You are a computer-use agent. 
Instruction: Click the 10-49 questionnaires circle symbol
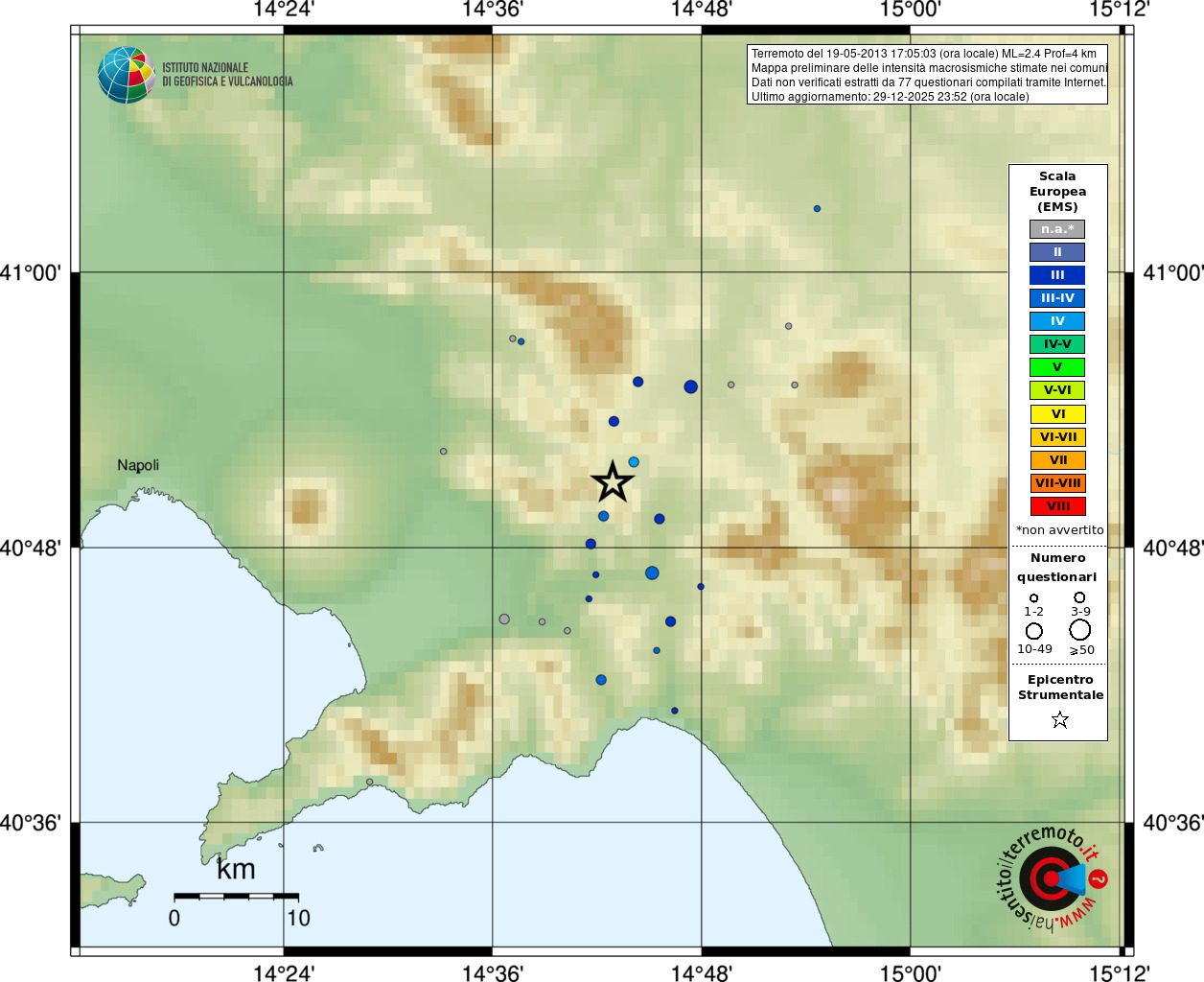click(1034, 631)
